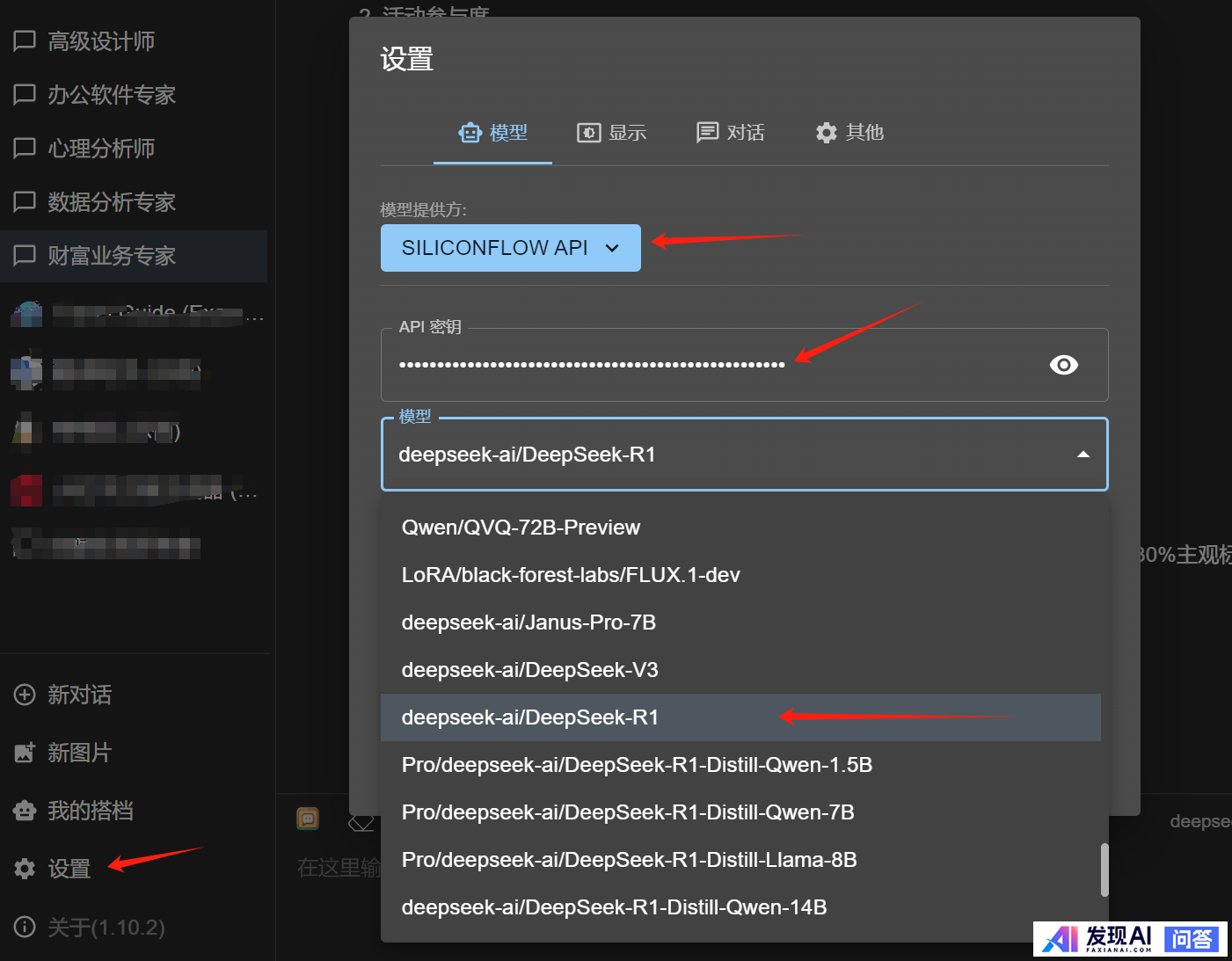Viewport: 1232px width, 961px height.
Task: Collapse the 模型 combo box arrow
Action: point(1083,455)
